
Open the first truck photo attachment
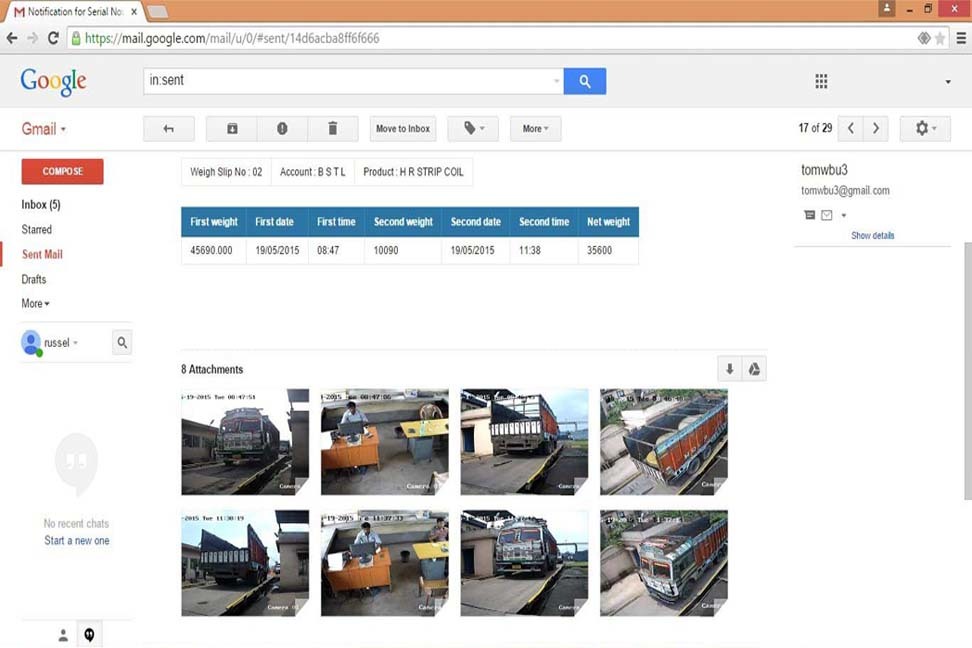click(245, 441)
